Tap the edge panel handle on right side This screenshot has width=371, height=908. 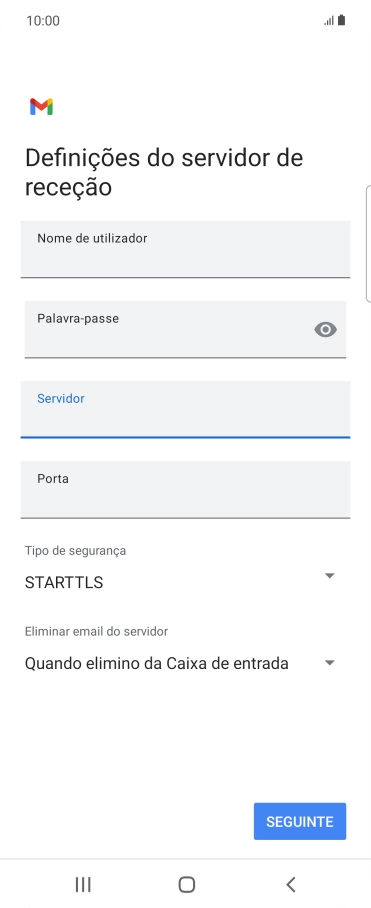[369, 244]
